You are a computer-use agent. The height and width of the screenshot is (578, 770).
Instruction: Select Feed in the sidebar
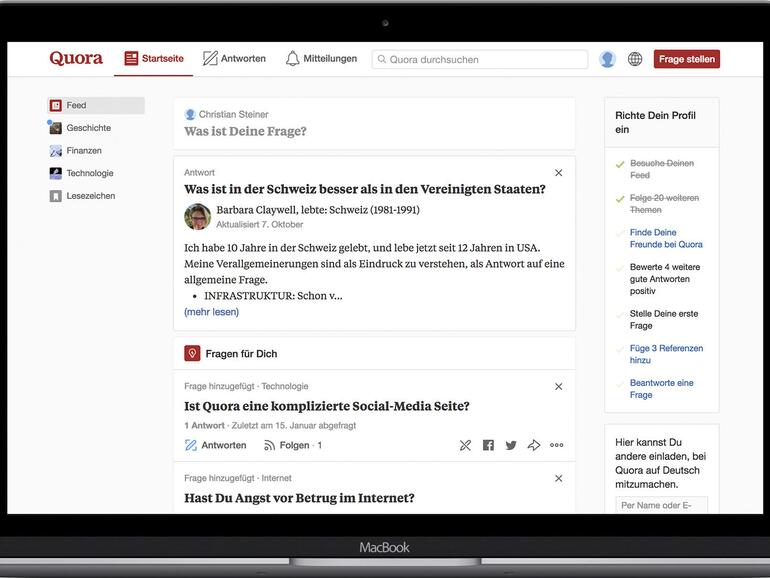coord(96,105)
